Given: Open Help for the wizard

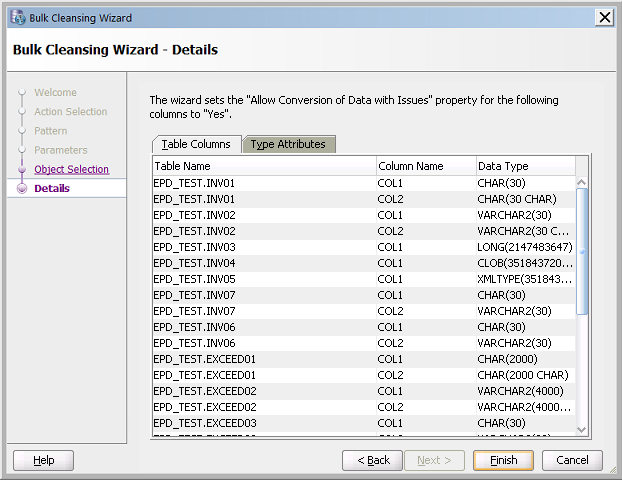Looking at the screenshot, I should pyautogui.click(x=43, y=460).
